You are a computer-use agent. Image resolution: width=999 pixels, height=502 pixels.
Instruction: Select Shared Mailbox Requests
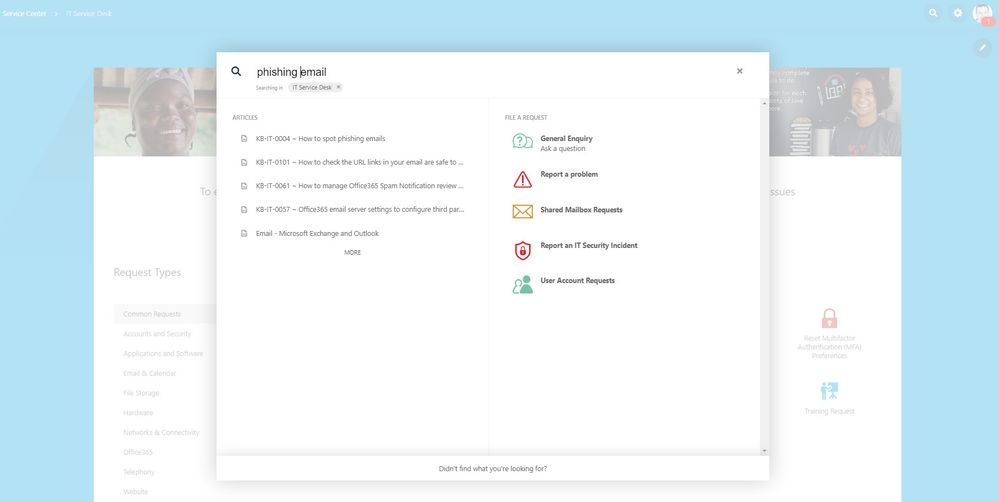[x=581, y=210]
